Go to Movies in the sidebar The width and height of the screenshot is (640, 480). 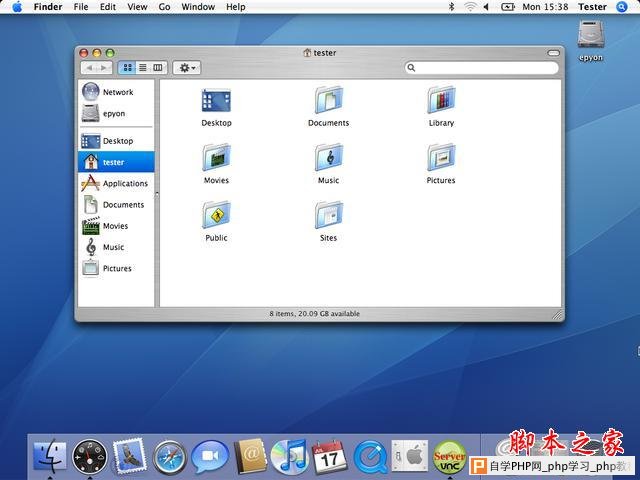pyautogui.click(x=116, y=226)
